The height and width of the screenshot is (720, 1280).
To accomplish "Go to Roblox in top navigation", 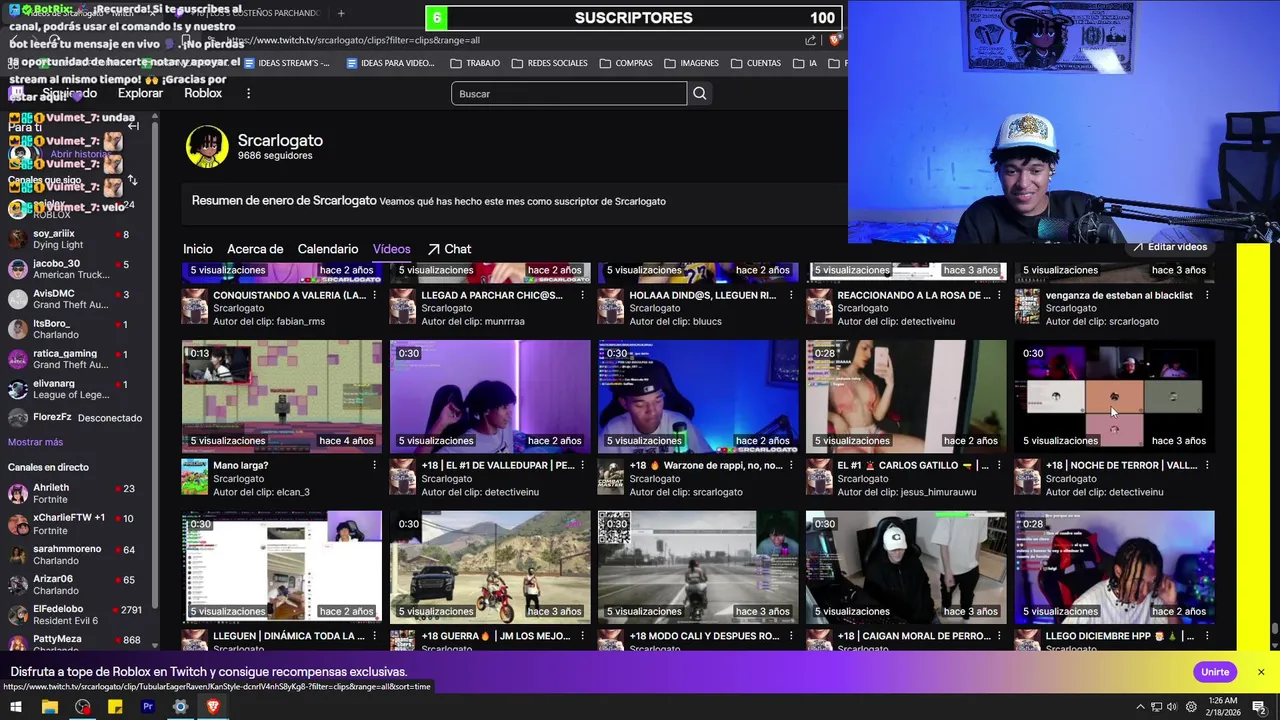I will click(203, 93).
